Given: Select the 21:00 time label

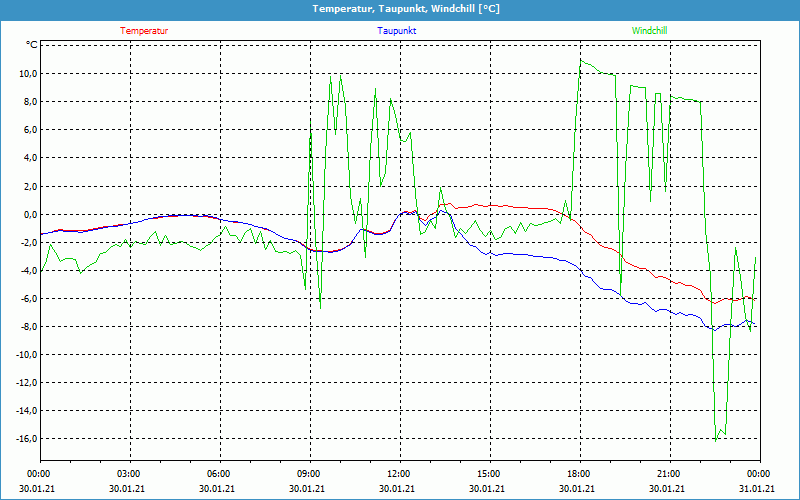Looking at the screenshot, I should 668,474.
